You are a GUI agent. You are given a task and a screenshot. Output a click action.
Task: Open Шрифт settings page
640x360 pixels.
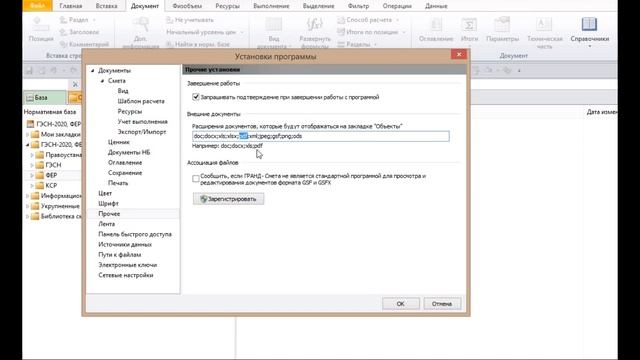pos(108,203)
